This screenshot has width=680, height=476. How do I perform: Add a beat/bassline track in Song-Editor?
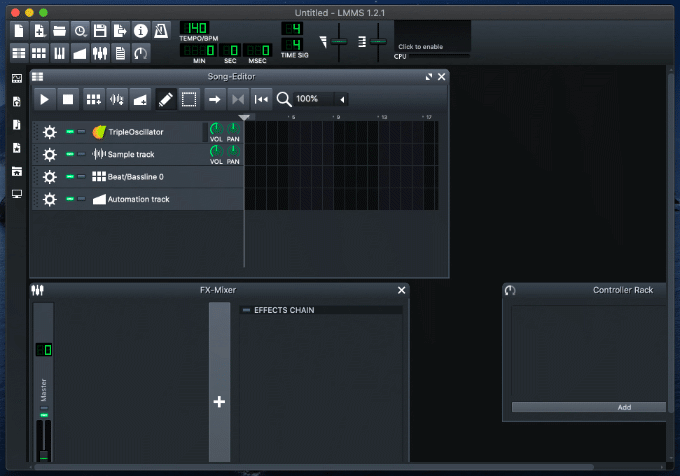coord(94,100)
